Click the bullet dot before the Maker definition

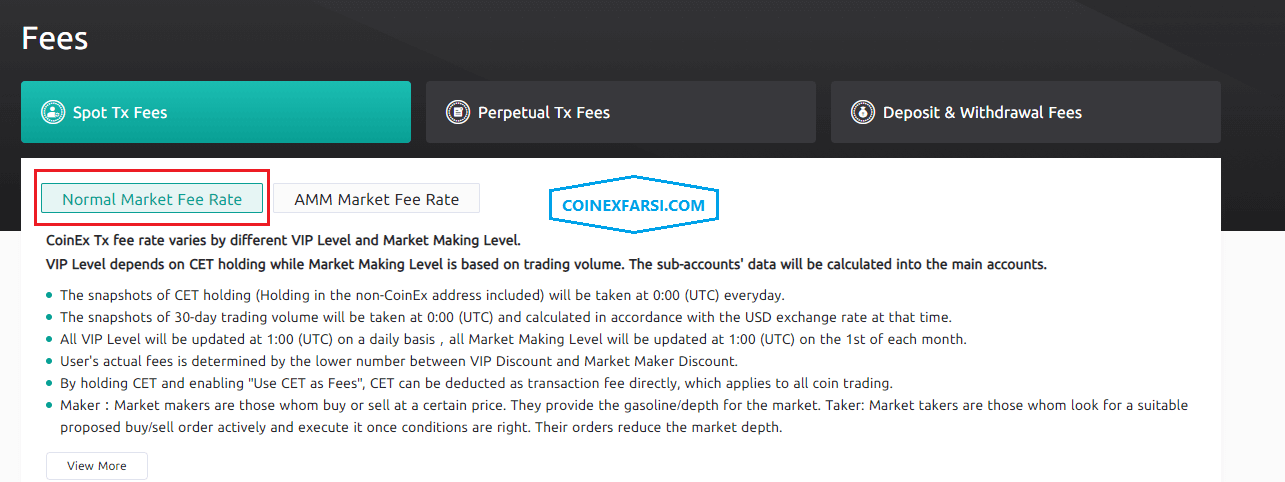click(50, 405)
